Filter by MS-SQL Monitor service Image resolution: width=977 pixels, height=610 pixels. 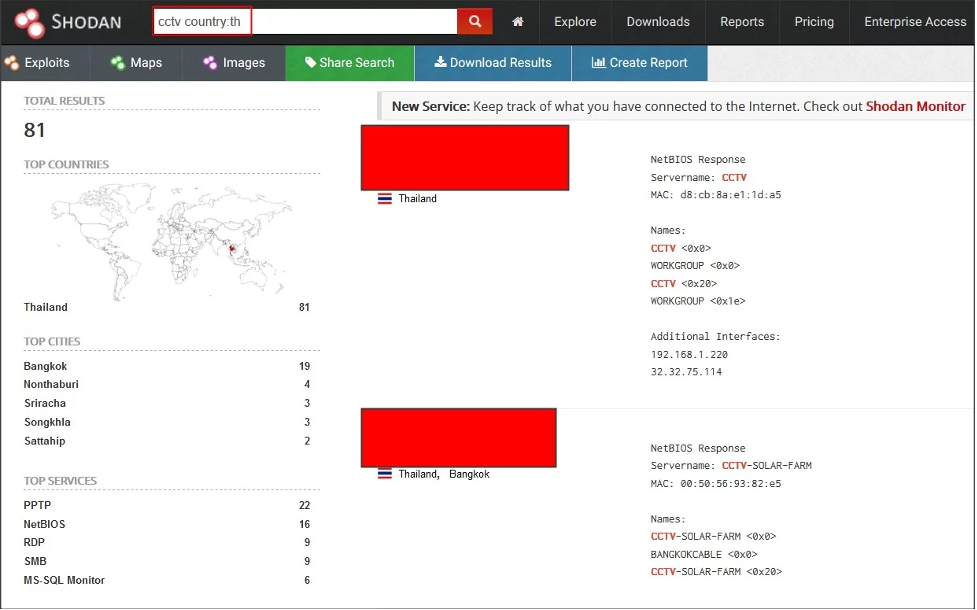[64, 580]
